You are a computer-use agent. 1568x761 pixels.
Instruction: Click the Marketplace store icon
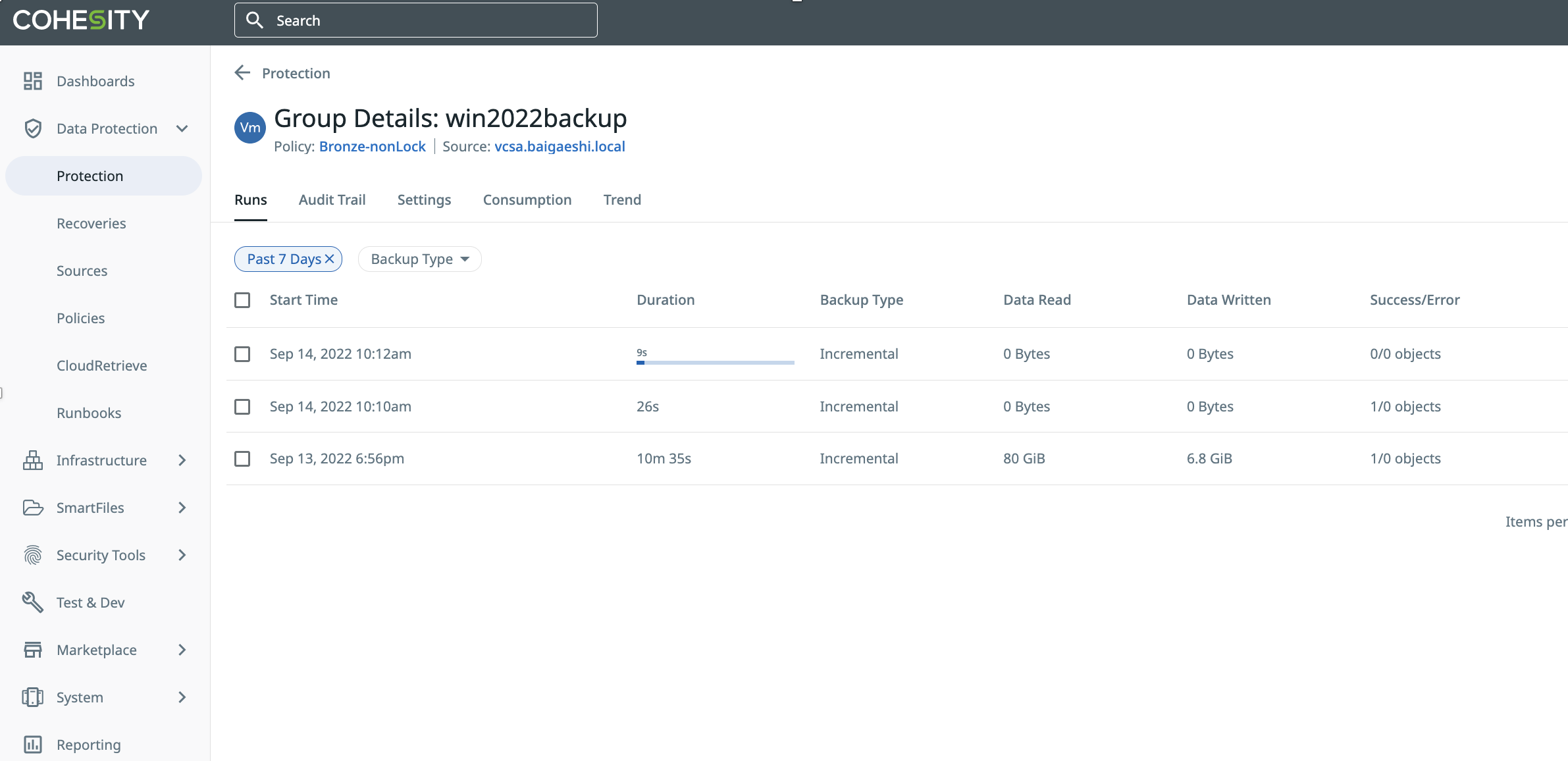(x=33, y=650)
